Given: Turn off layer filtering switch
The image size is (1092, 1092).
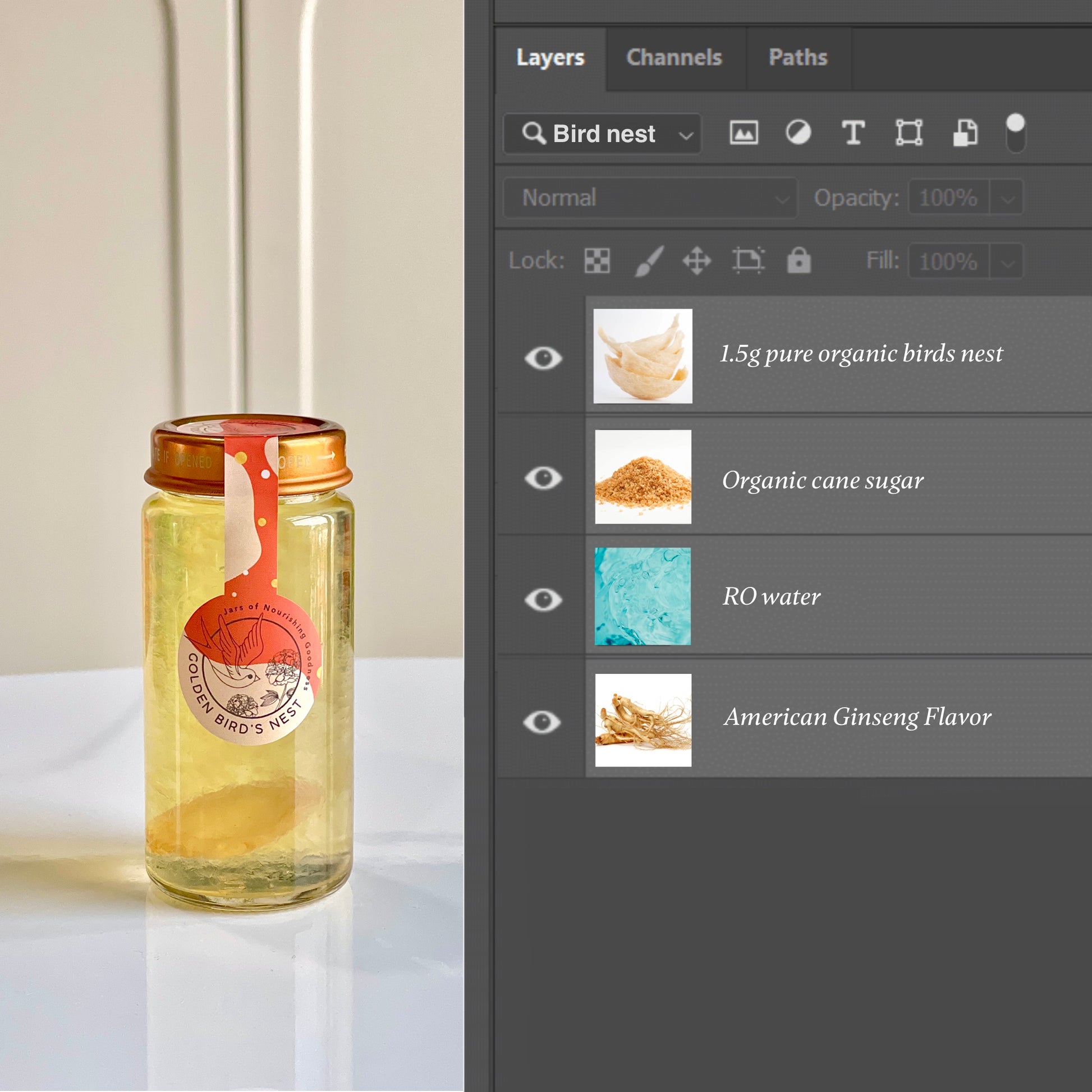Looking at the screenshot, I should (x=1015, y=133).
